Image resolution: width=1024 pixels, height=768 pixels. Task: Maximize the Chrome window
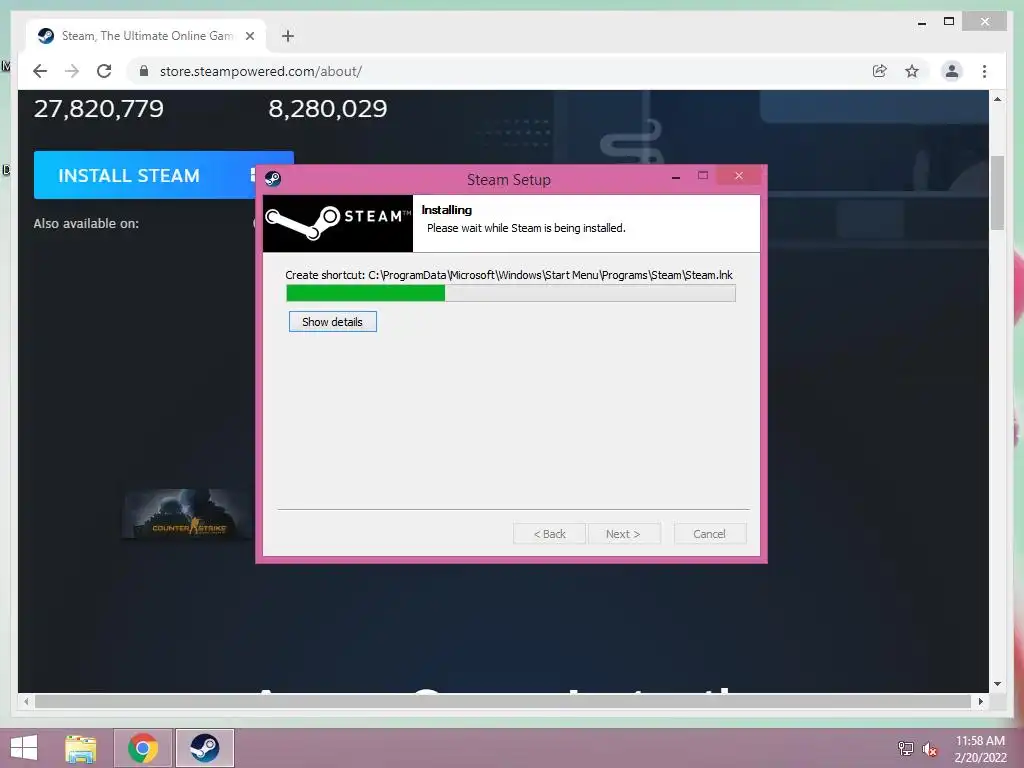tap(949, 22)
